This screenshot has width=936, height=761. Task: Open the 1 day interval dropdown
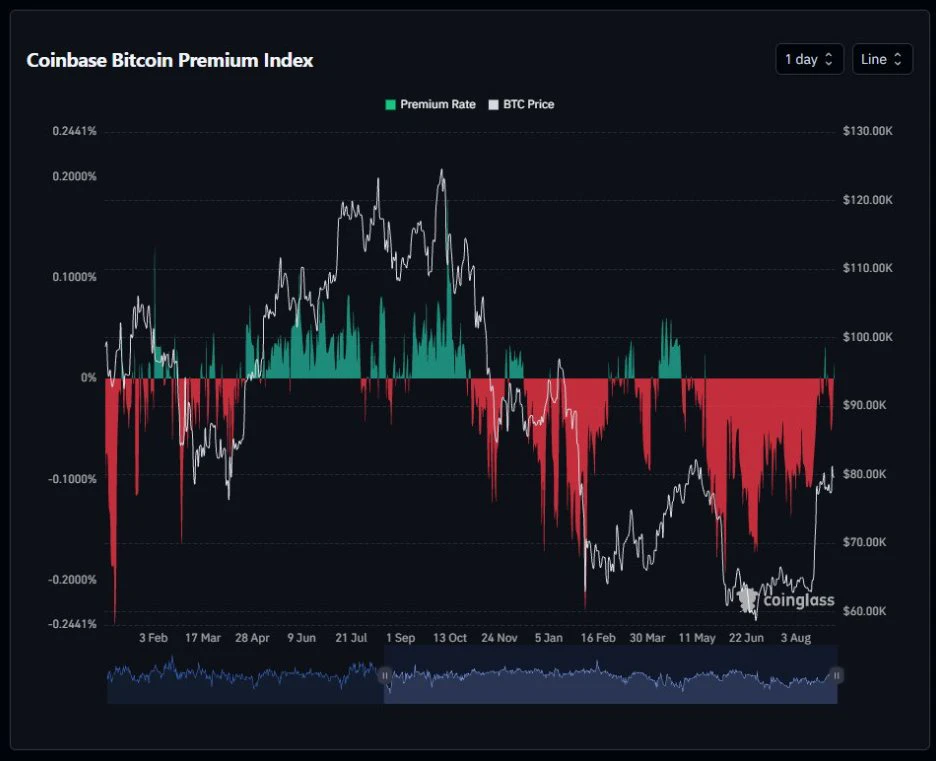point(809,59)
